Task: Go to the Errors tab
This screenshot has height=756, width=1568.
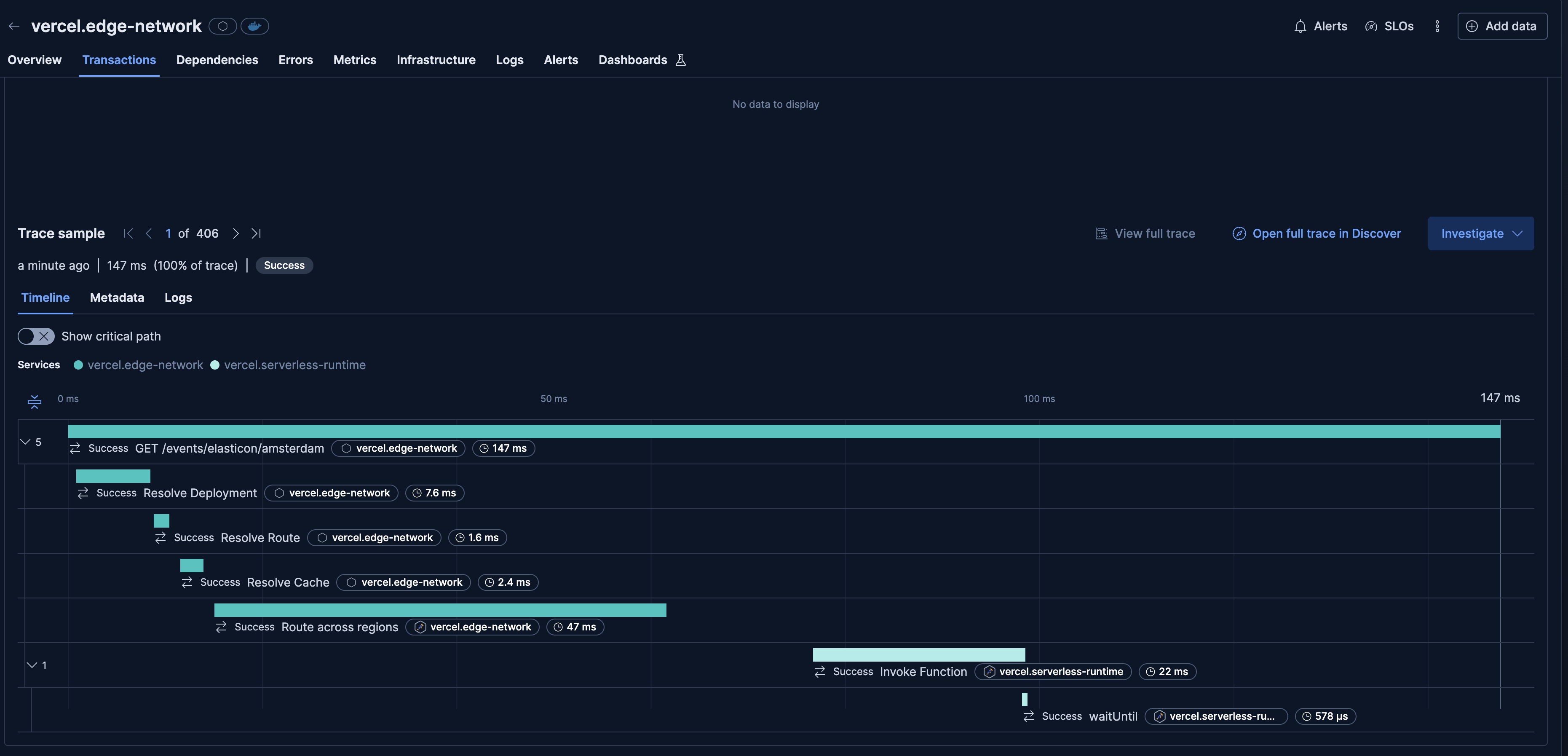Action: click(296, 60)
